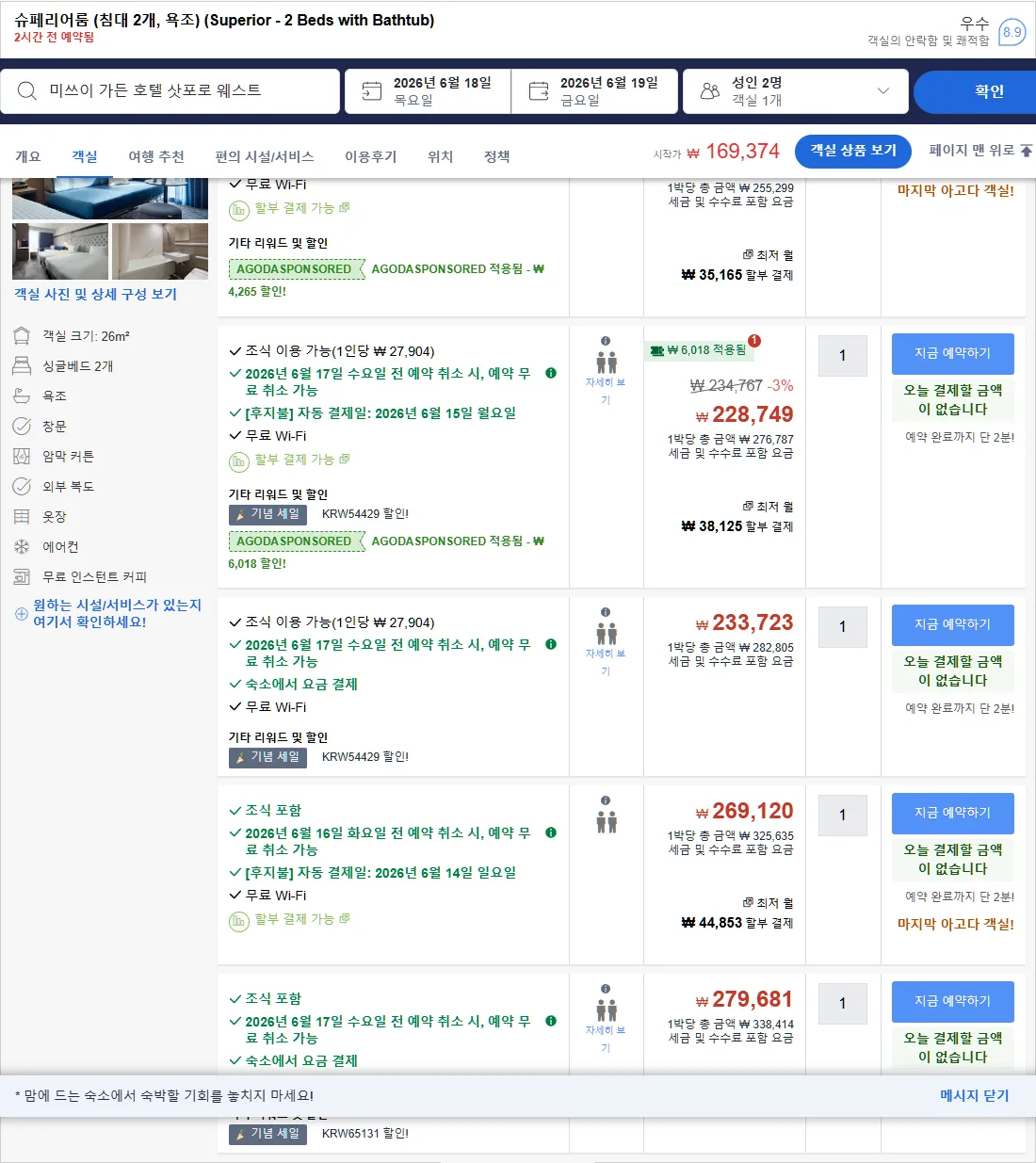Image resolution: width=1036 pixels, height=1163 pixels.
Task: Open the room quantity selector in the ₩279,681 row
Action: tap(843, 1004)
